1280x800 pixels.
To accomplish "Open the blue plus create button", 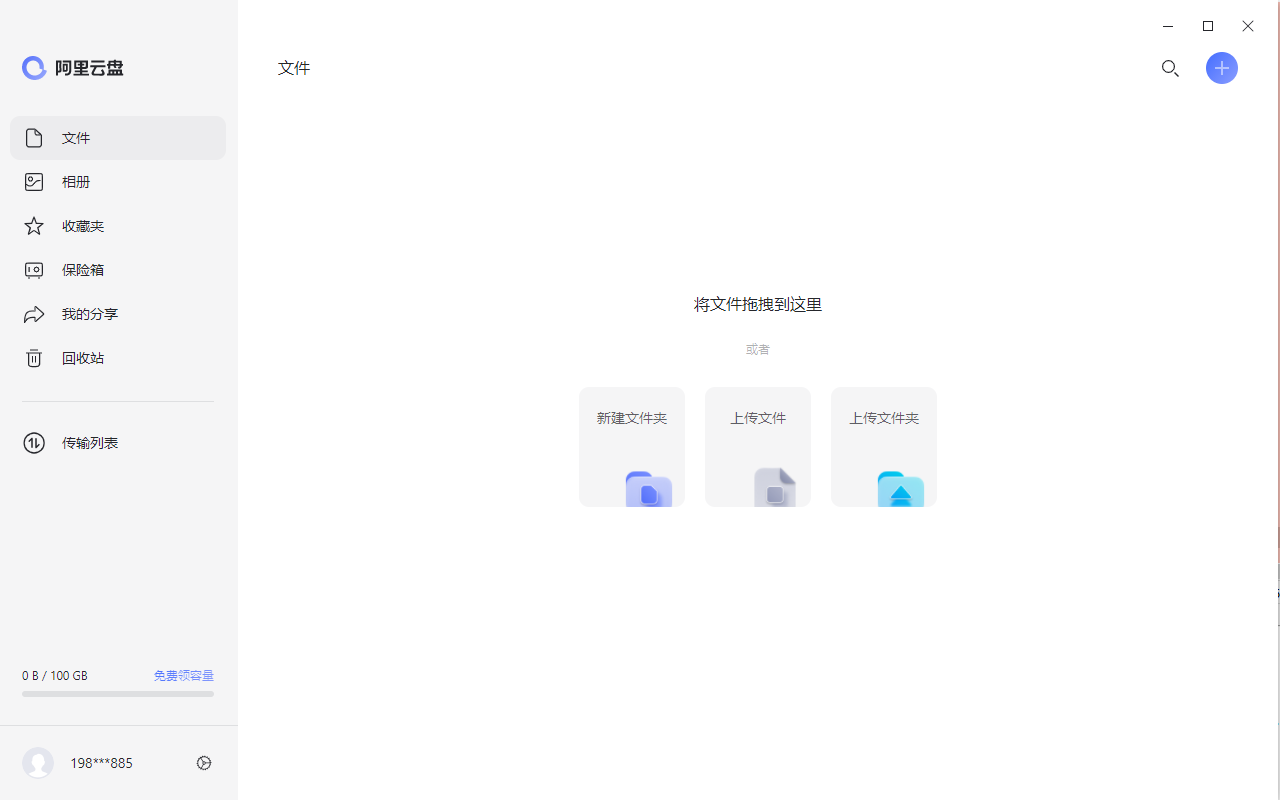I will coord(1222,68).
